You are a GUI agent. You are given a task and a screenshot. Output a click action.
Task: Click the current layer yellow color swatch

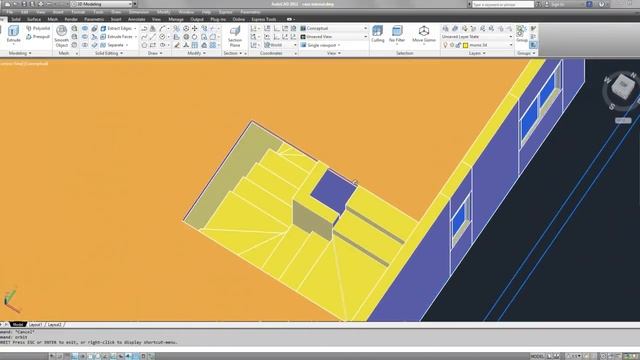click(x=465, y=45)
